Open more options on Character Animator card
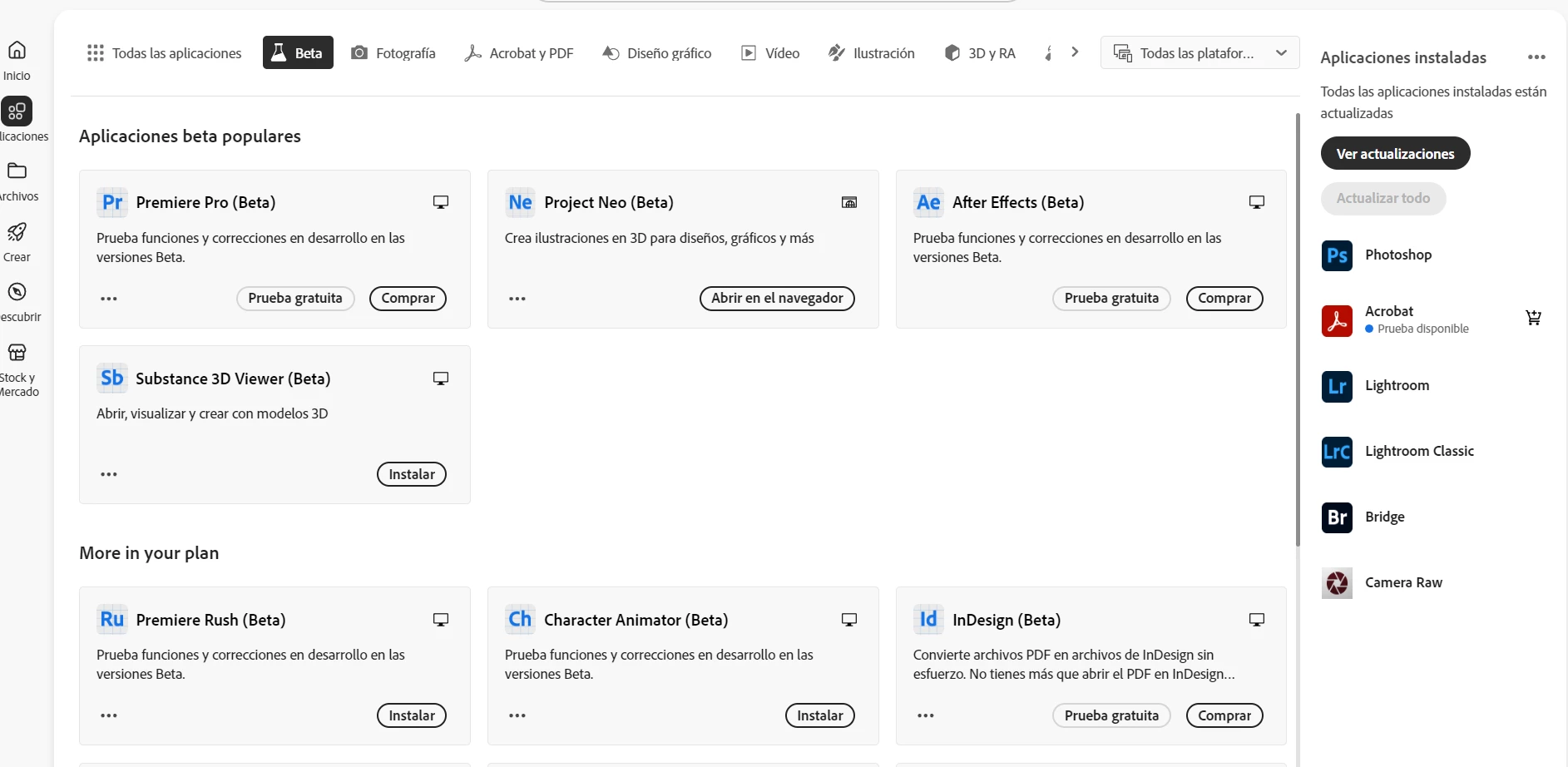 pyautogui.click(x=517, y=715)
